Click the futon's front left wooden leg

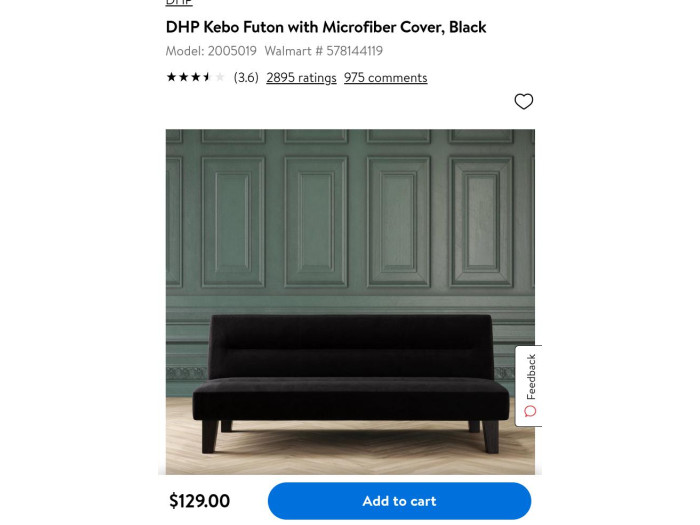[210, 436]
